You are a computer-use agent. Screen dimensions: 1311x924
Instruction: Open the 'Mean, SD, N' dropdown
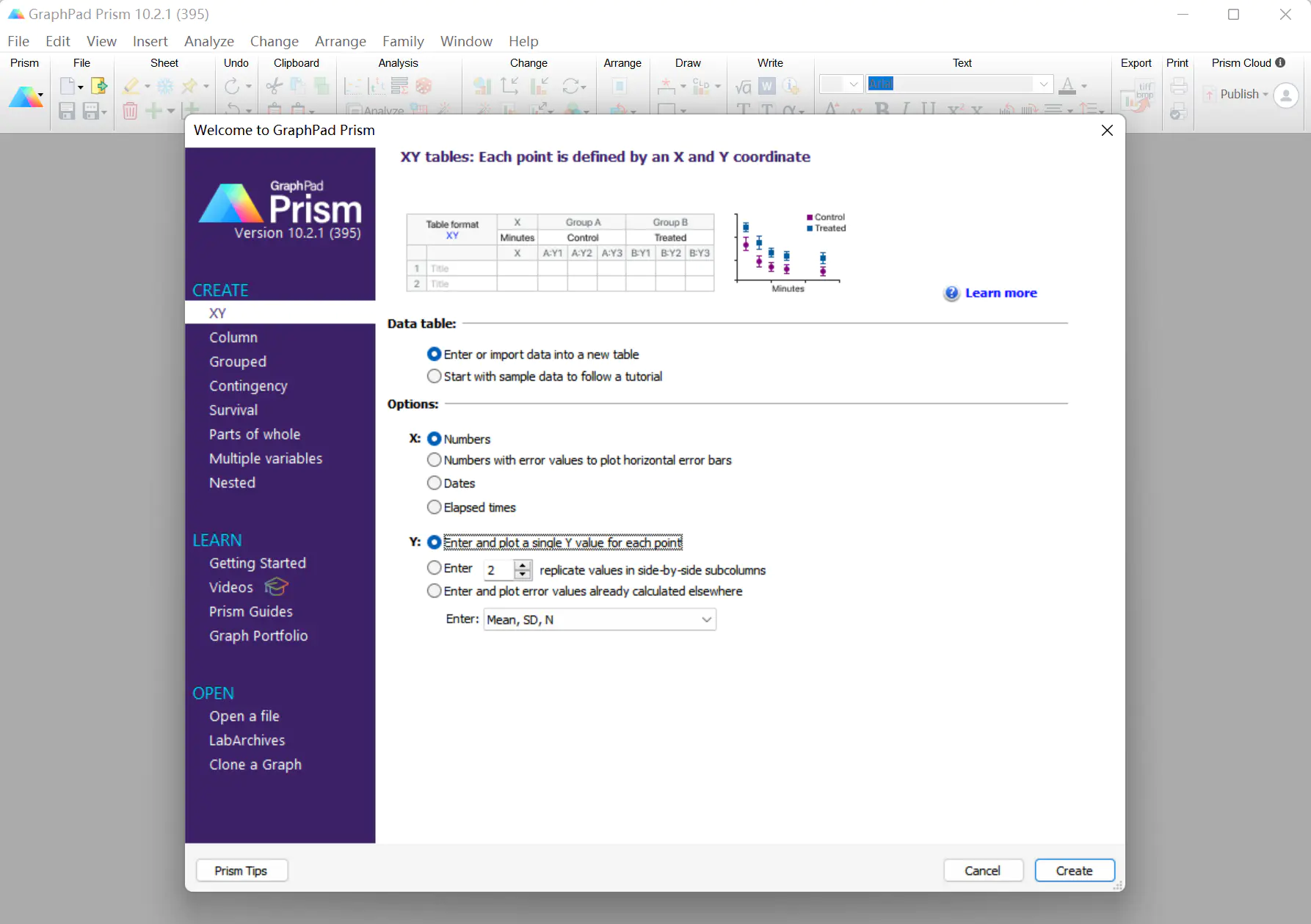(600, 619)
